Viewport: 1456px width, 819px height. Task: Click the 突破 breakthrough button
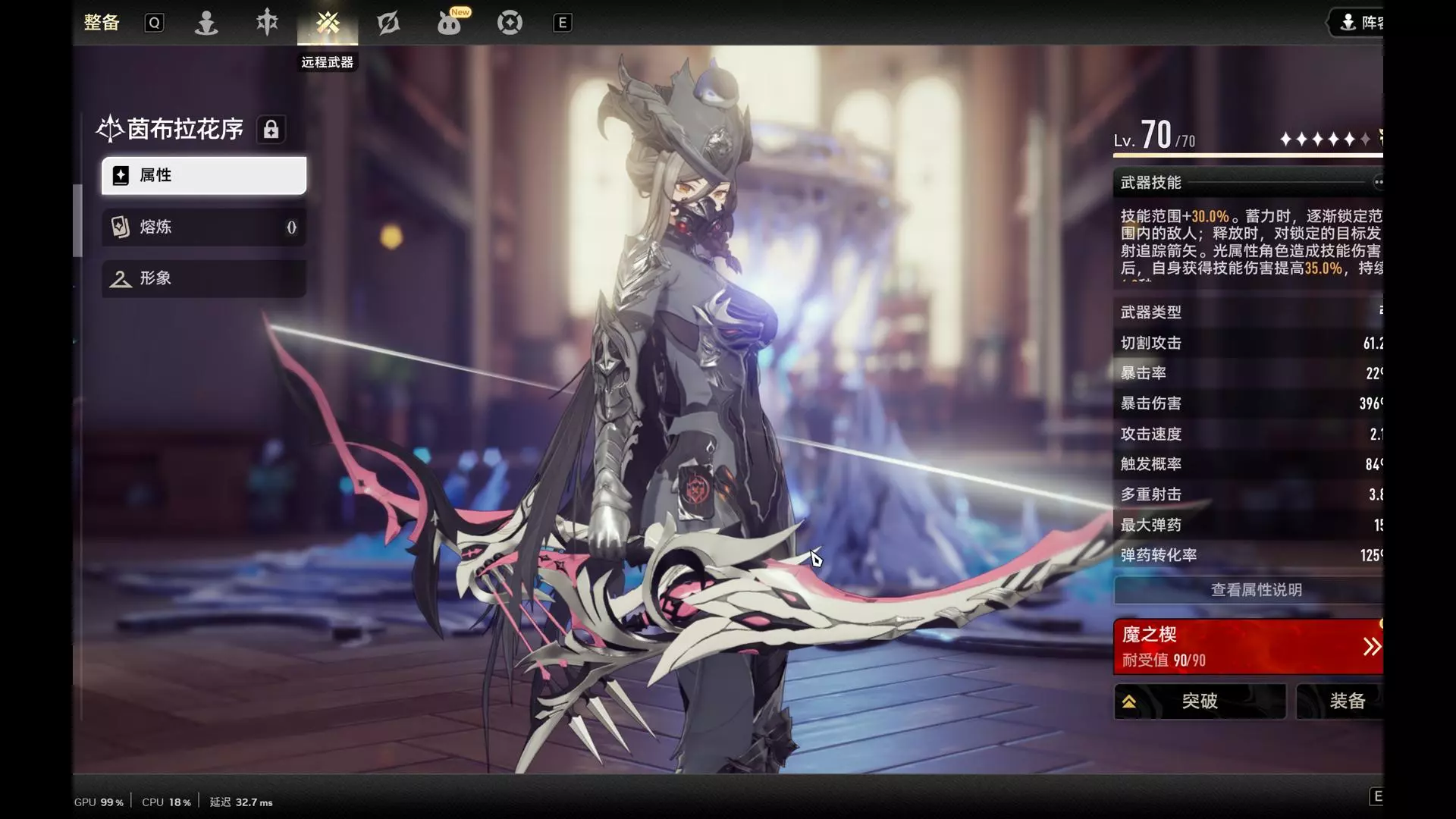[x=1200, y=701]
